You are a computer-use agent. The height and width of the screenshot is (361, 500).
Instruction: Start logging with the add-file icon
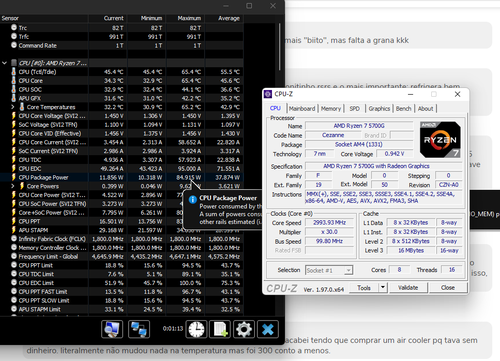(x=220, y=329)
